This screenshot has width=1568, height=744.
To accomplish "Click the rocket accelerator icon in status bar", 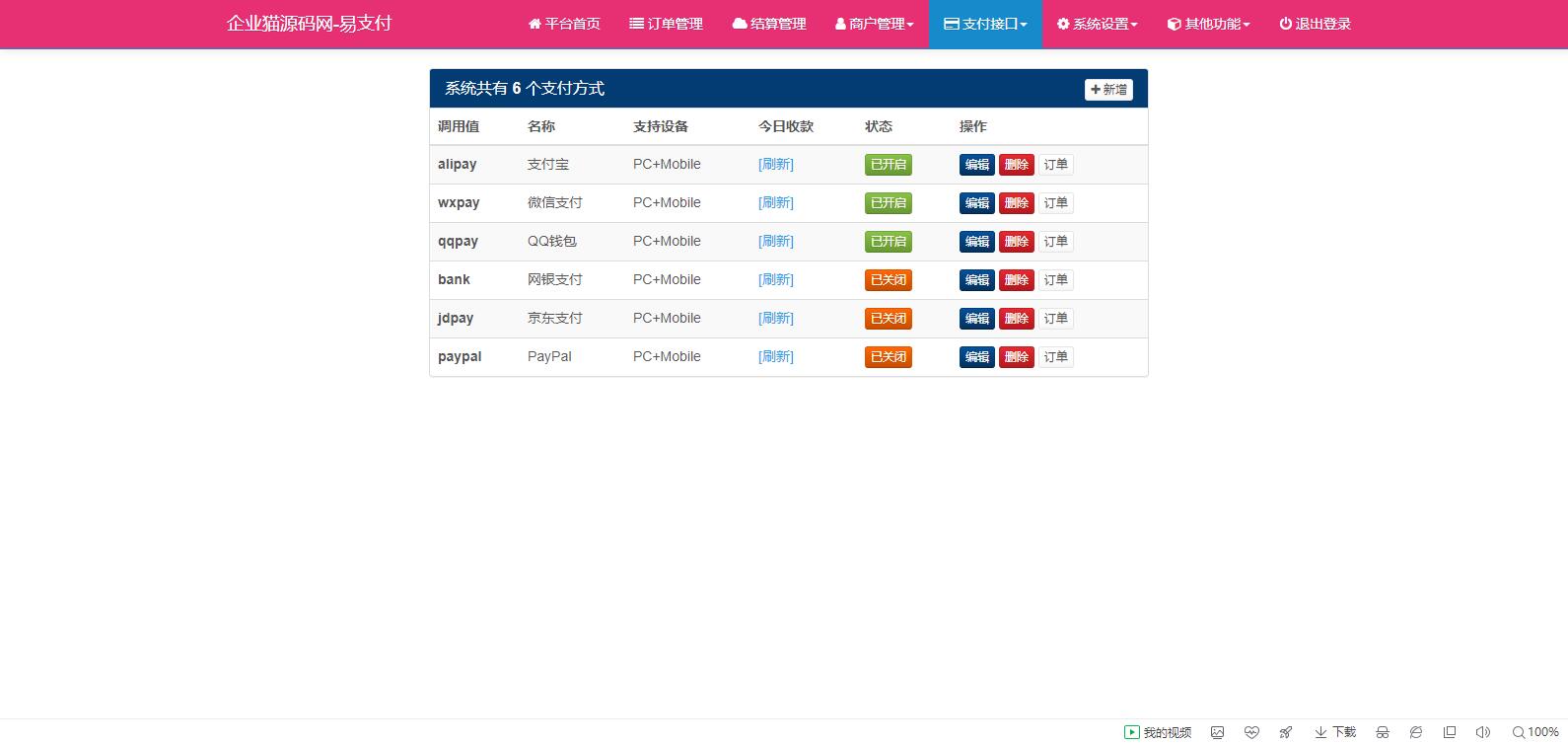I will 1285,732.
